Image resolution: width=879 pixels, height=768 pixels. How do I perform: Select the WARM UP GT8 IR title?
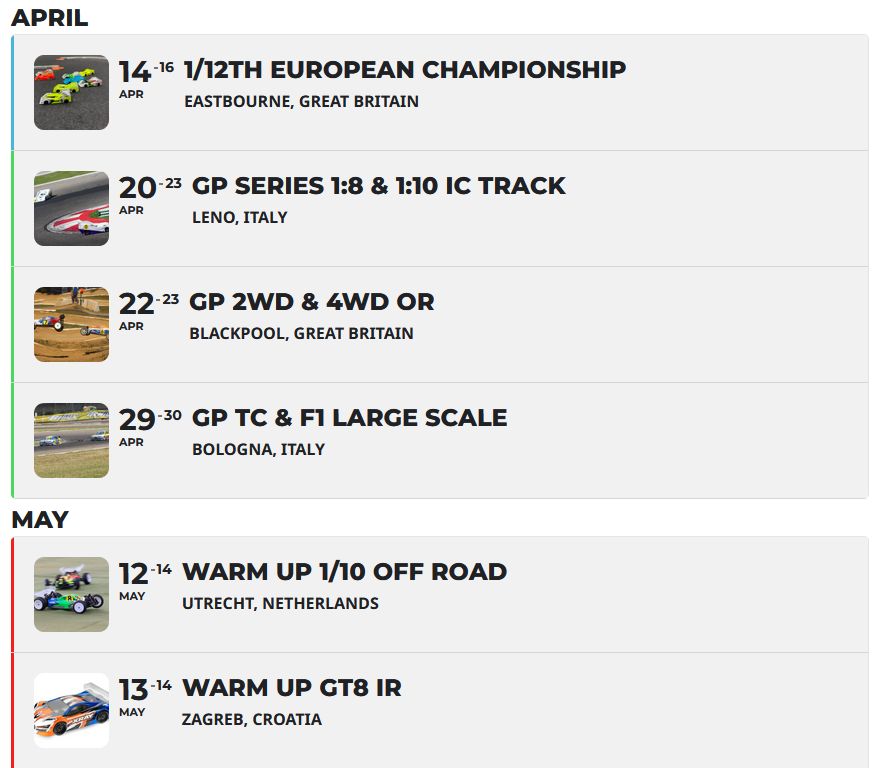coord(292,688)
